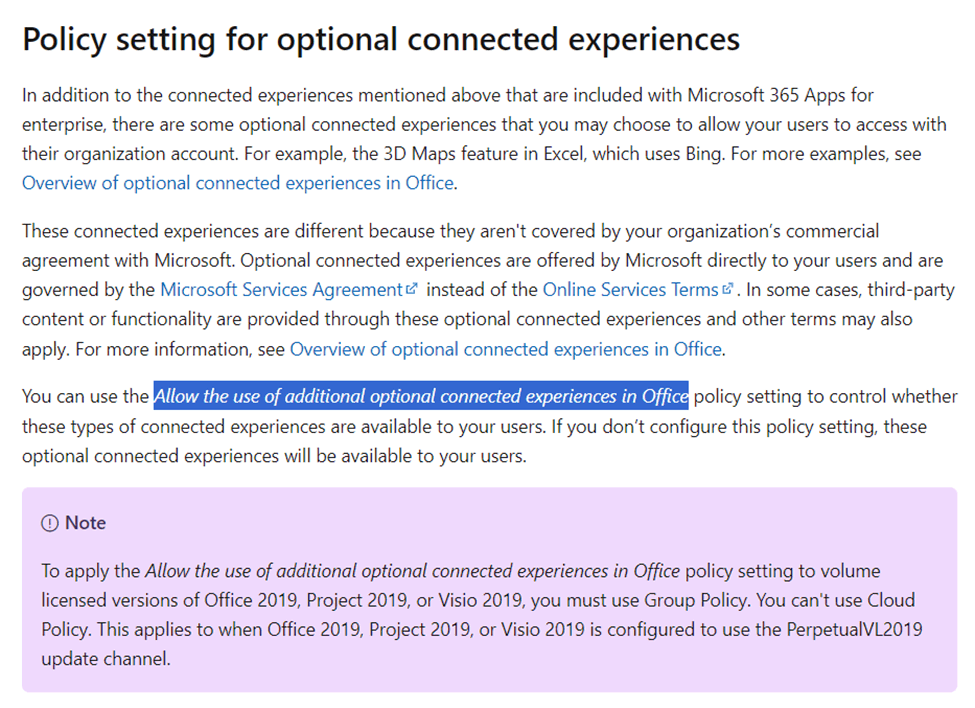The width and height of the screenshot is (975, 708).
Task: Click the word "Bing" in the first paragraph
Action: (705, 154)
